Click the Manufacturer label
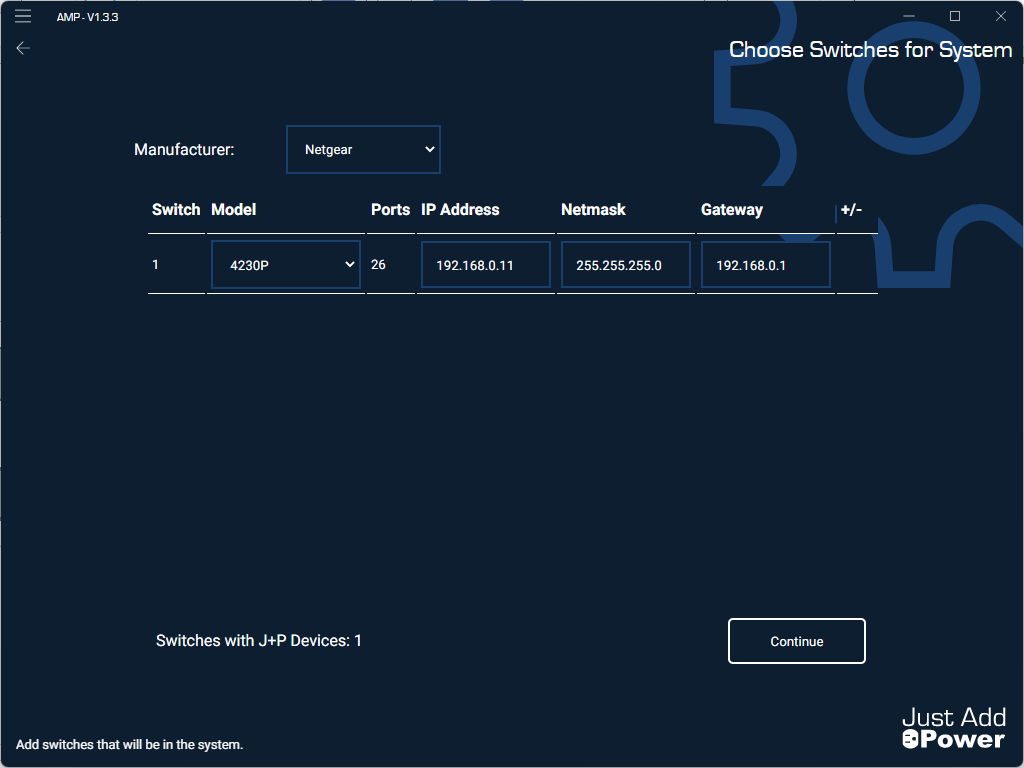The image size is (1024, 768). point(184,150)
